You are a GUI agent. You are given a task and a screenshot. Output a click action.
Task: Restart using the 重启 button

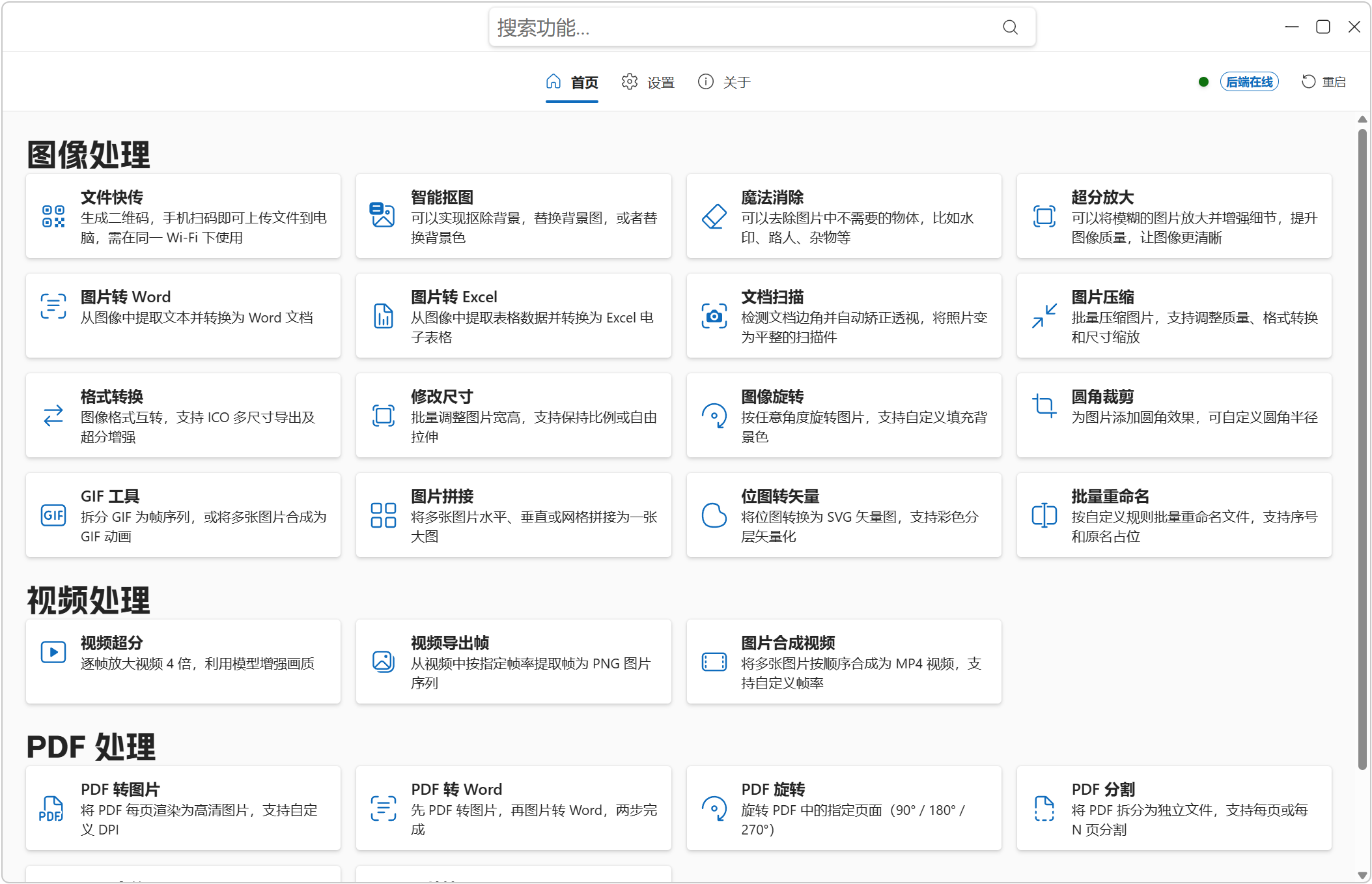click(1323, 82)
